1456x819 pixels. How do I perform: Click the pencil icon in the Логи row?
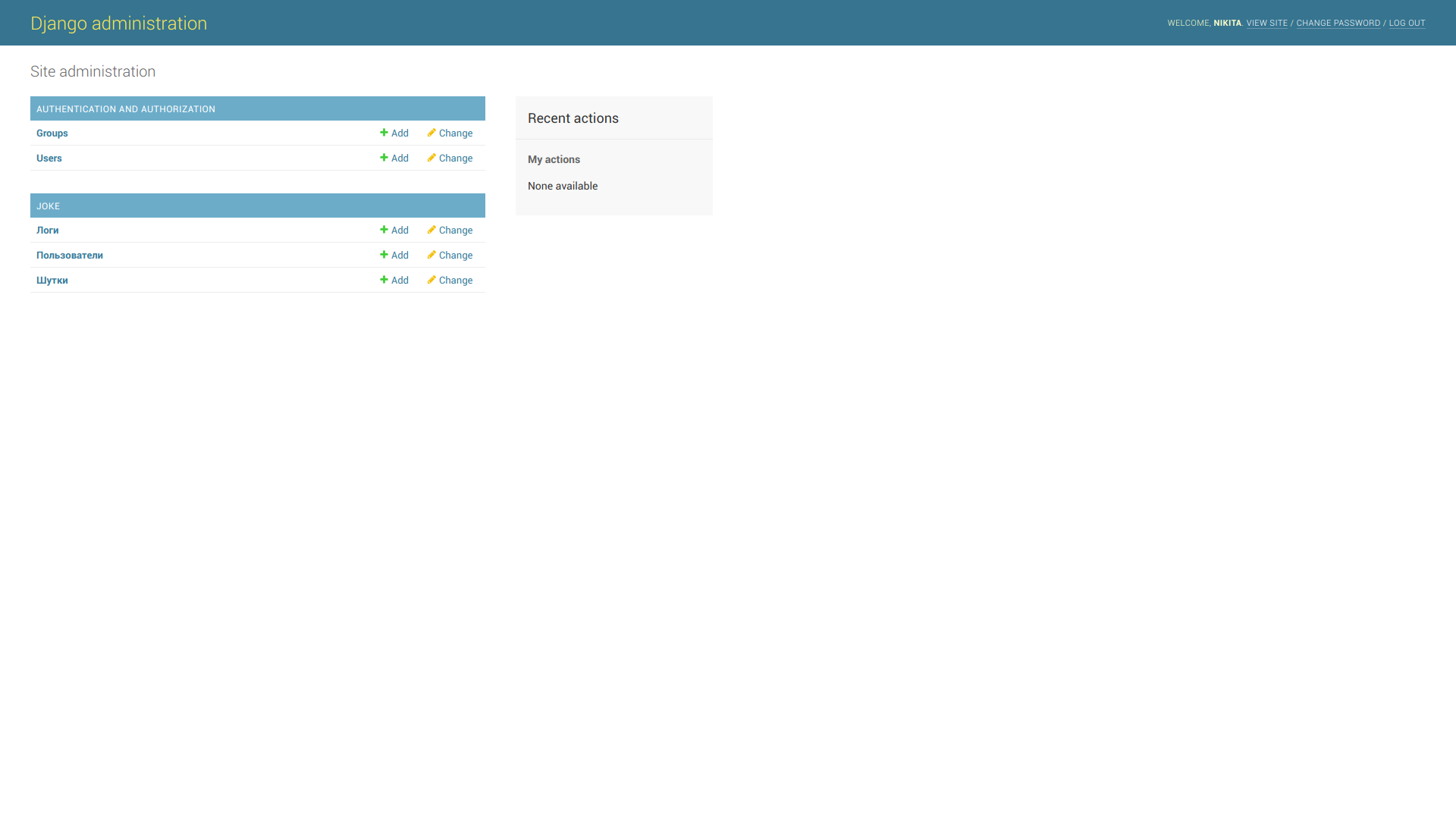(431, 230)
